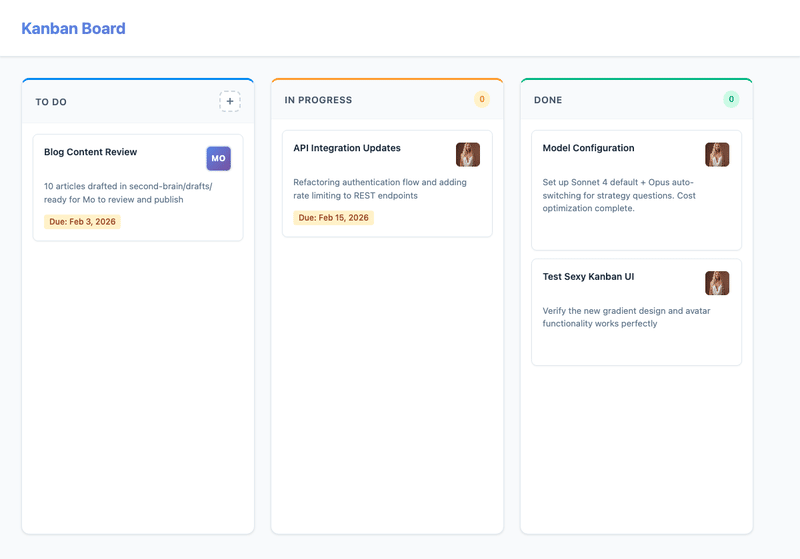Open the Test Sexy Kanban UI card title
800x559 pixels.
click(588, 277)
